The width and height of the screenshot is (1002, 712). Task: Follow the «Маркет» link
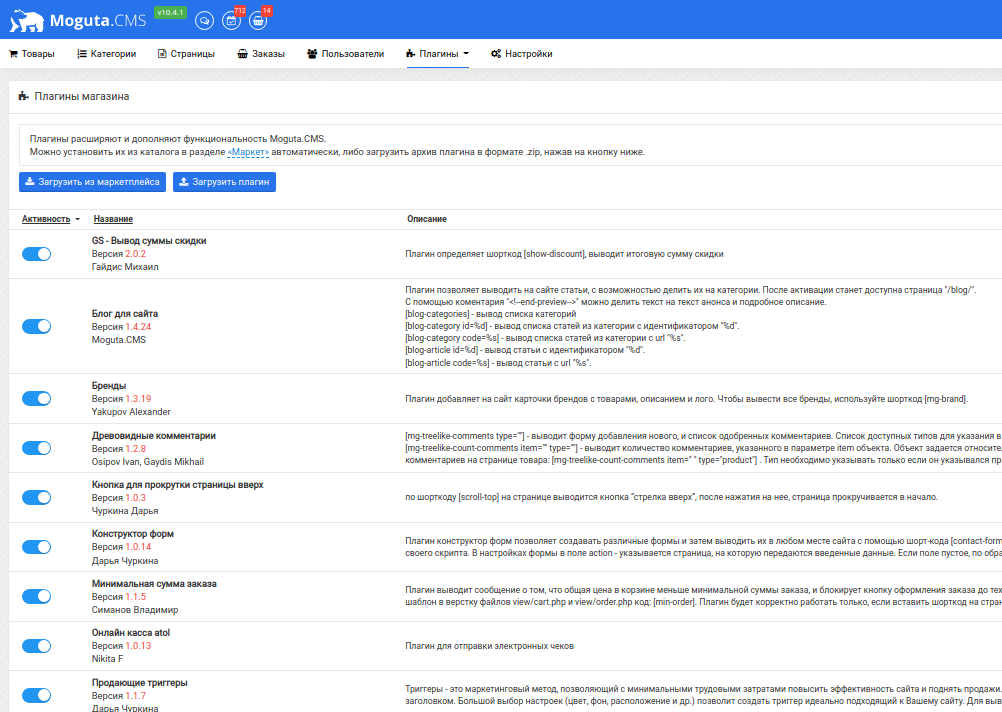pyautogui.click(x=248, y=152)
